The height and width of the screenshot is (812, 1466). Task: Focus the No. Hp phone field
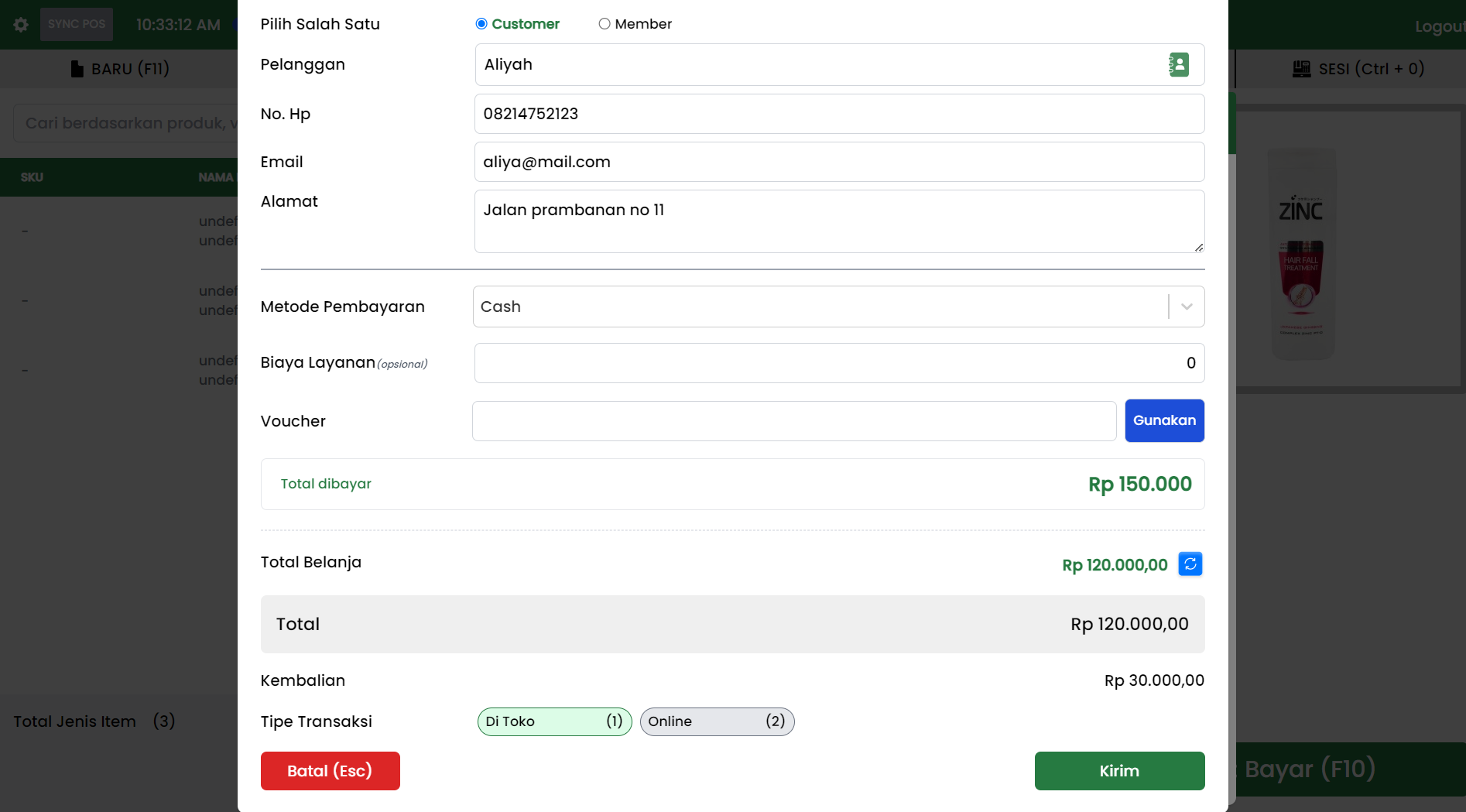pos(839,114)
